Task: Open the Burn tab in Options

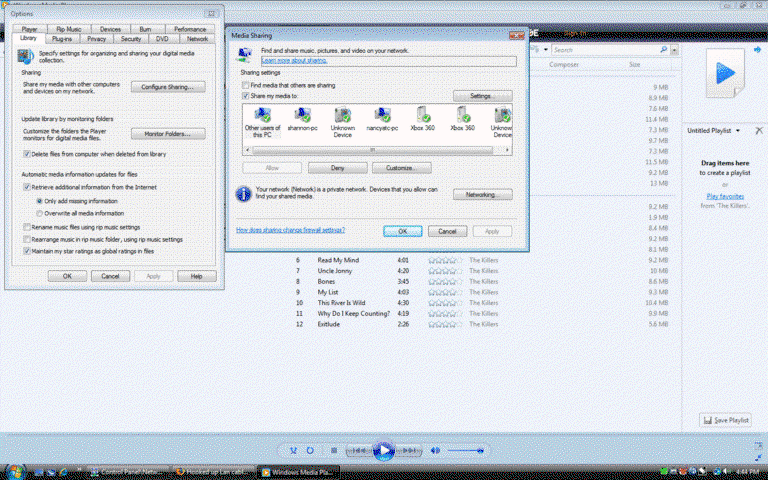Action: pyautogui.click(x=145, y=29)
